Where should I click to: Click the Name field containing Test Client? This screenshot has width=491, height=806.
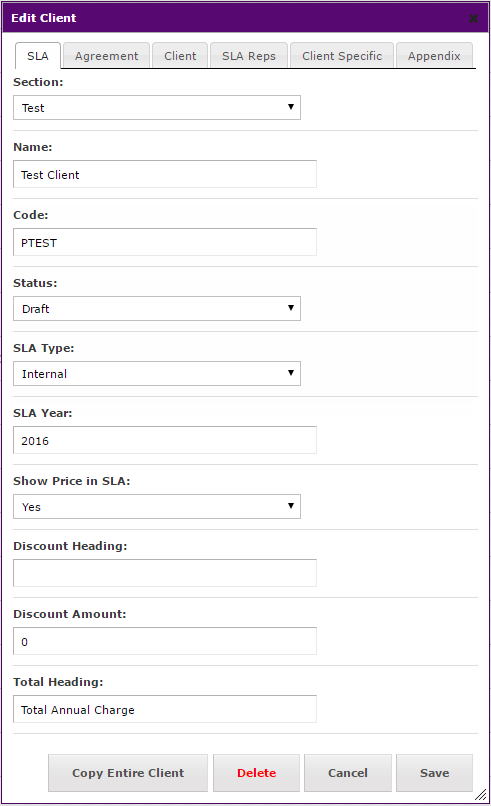pos(165,174)
